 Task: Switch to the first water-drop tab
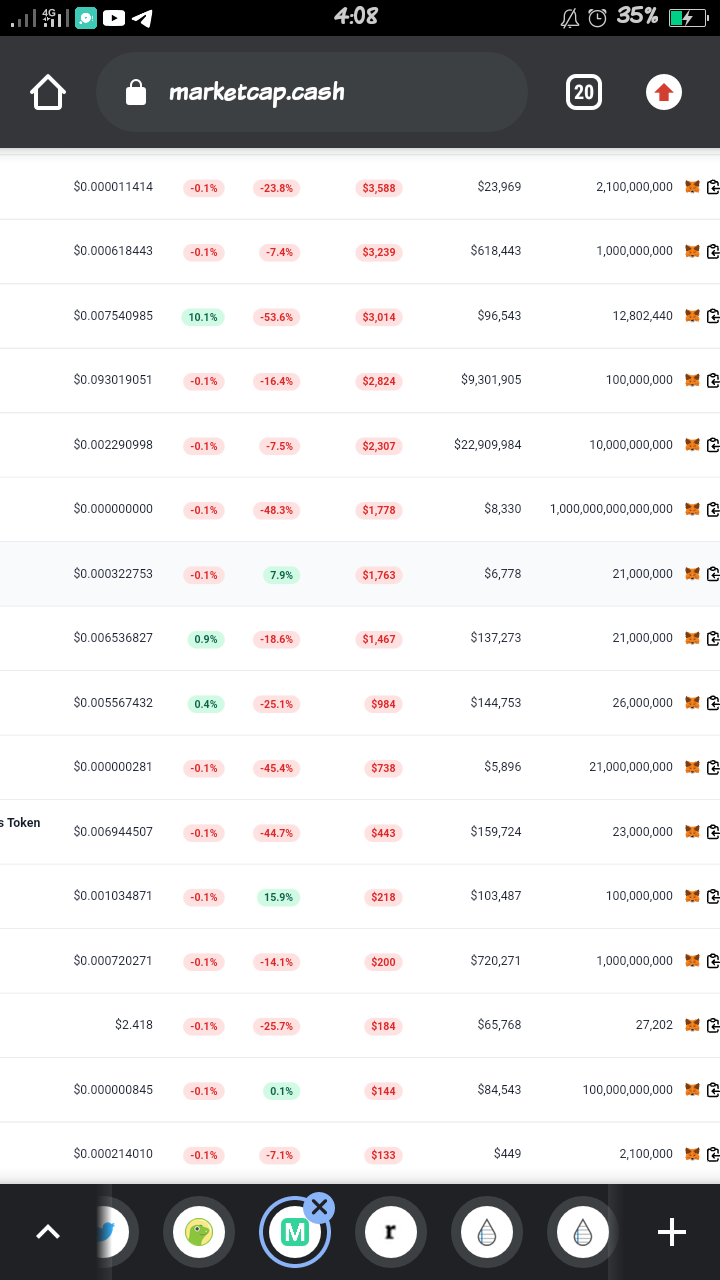pos(487,1232)
